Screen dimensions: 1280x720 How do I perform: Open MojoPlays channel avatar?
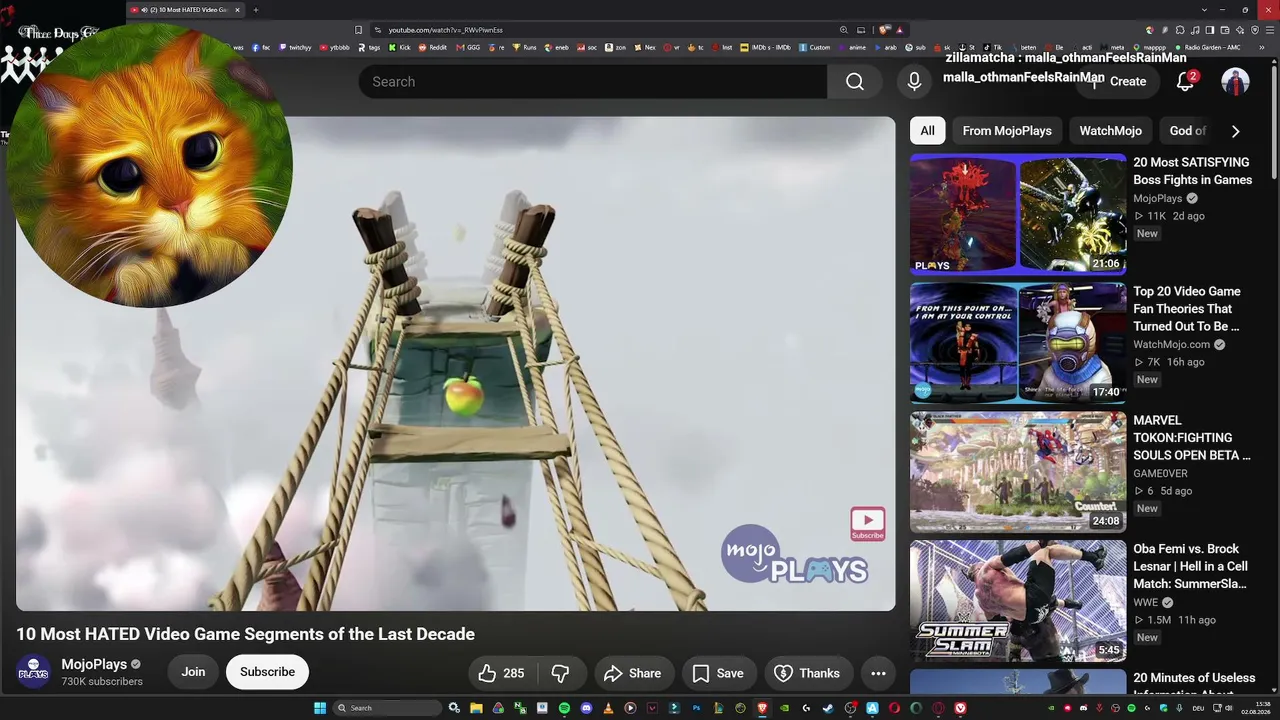[x=34, y=672]
